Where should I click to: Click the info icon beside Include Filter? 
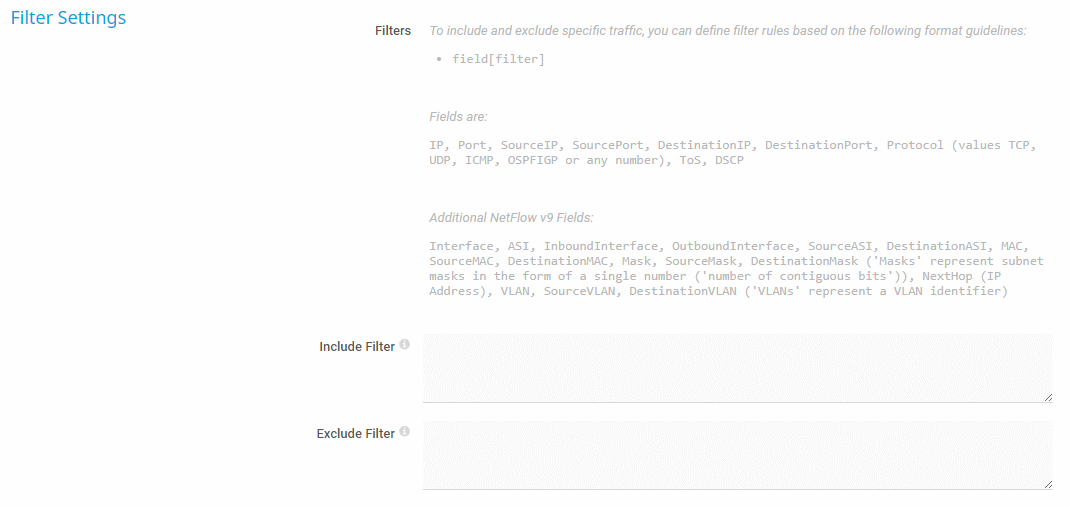click(x=405, y=345)
